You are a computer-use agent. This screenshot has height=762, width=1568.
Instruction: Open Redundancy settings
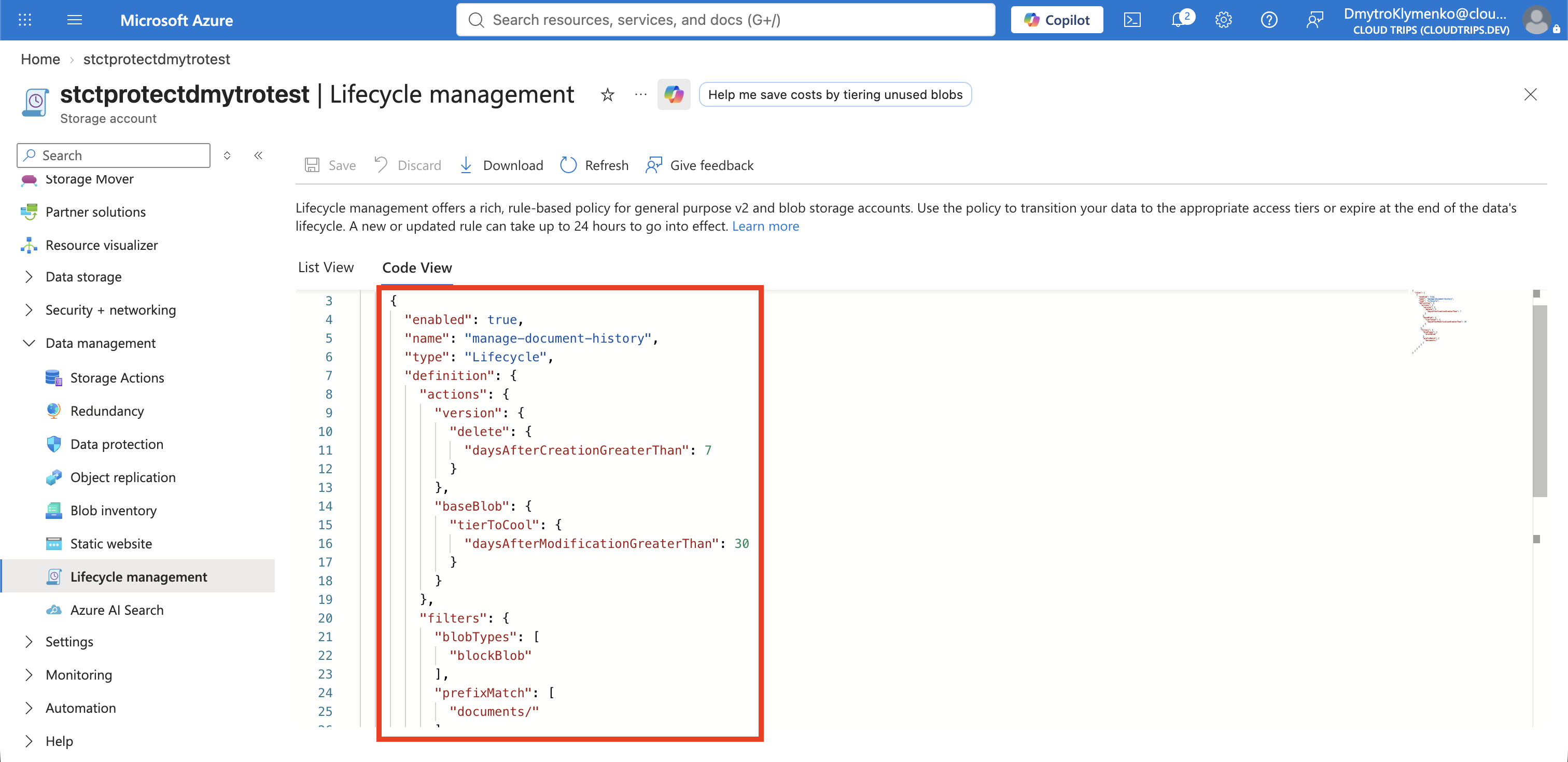pyautogui.click(x=107, y=411)
